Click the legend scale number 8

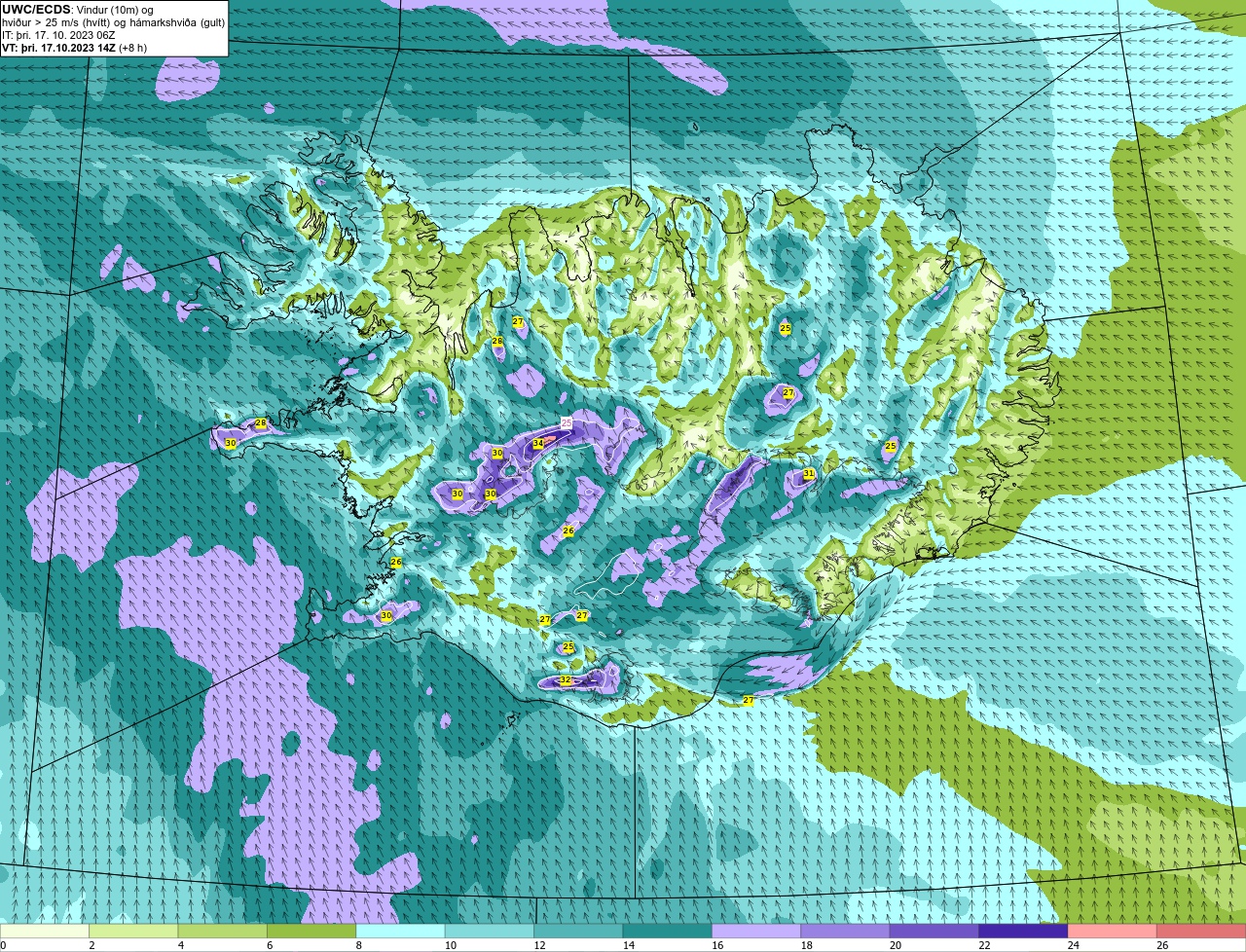(358, 945)
